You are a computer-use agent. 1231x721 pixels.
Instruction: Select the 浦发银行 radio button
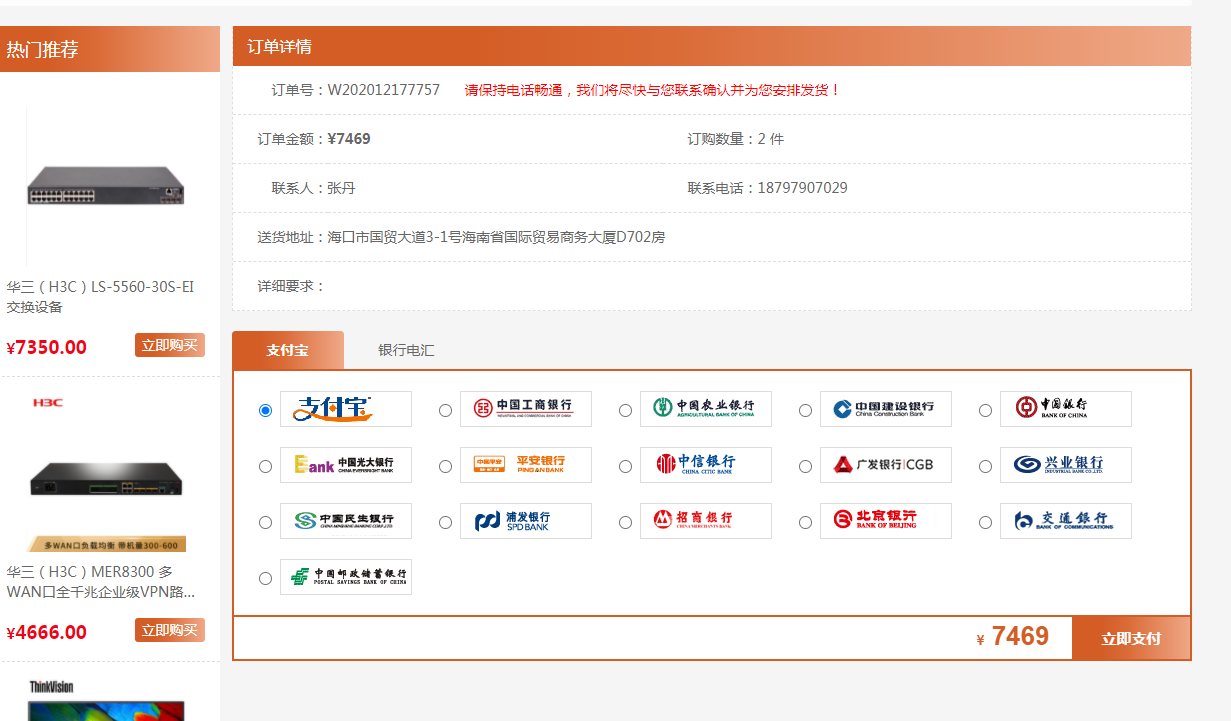[445, 522]
